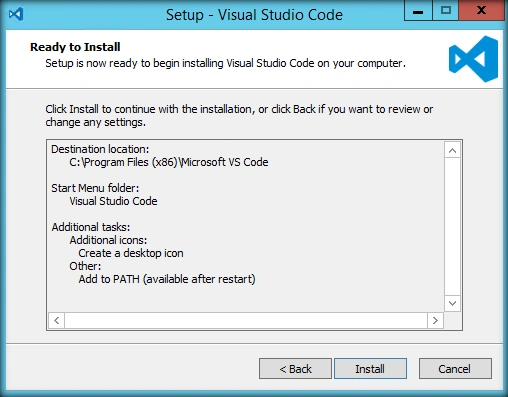This screenshot has width=508, height=397.
Task: Click 'Create a desktop icon' text line
Action: pyautogui.click(x=131, y=253)
